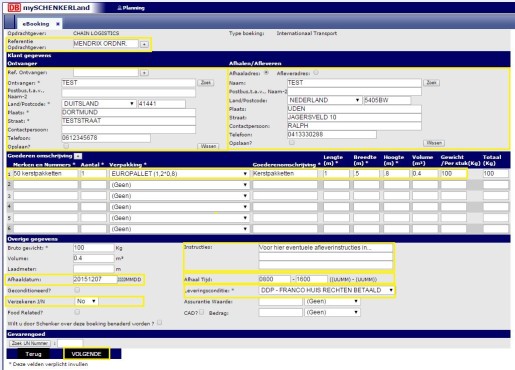Enable the Food Related checkbox
Viewport: 515px width, 370px height.
77,312
